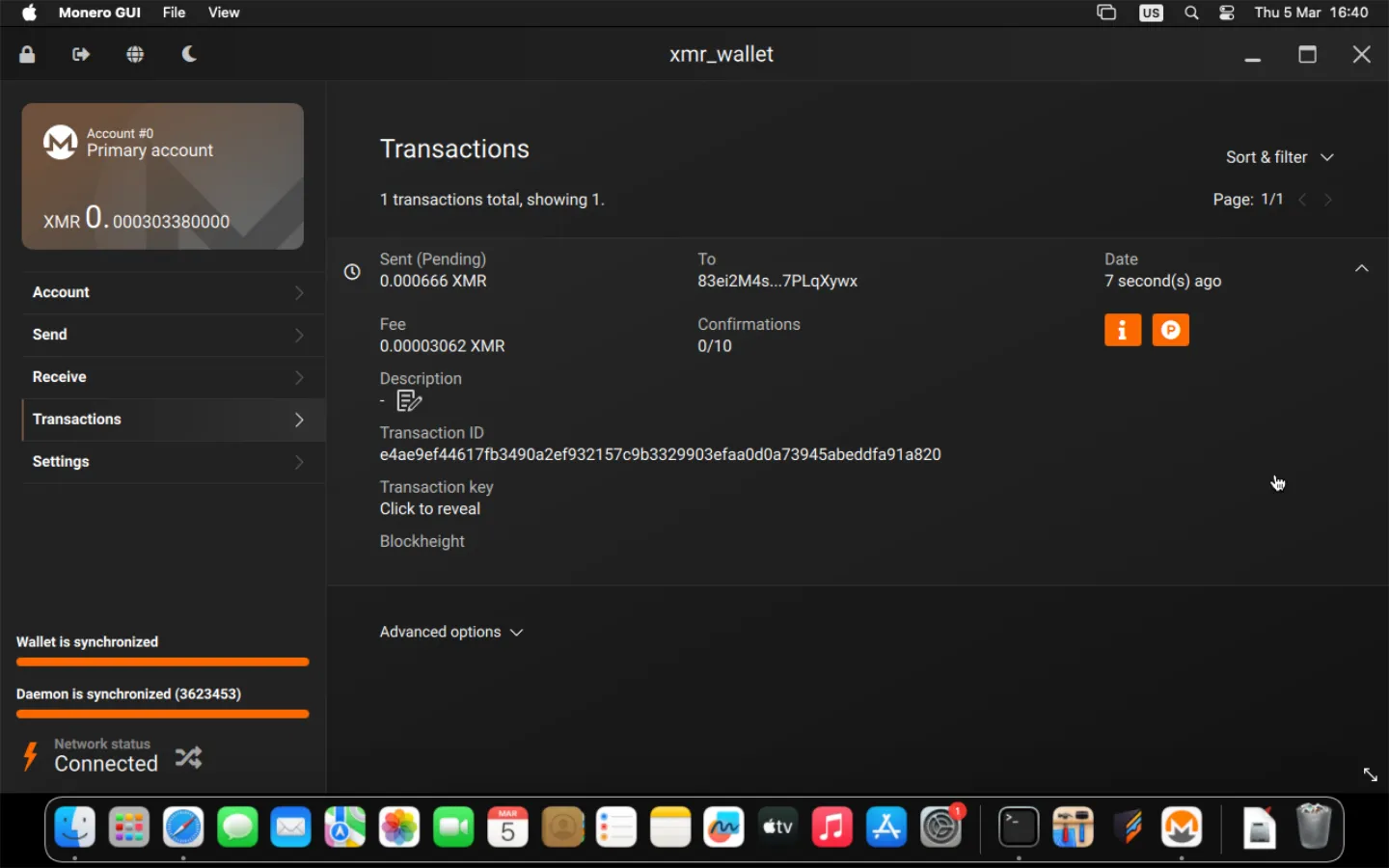The image size is (1389, 868).
Task: Go to previous page arrow
Action: pos(1303,200)
